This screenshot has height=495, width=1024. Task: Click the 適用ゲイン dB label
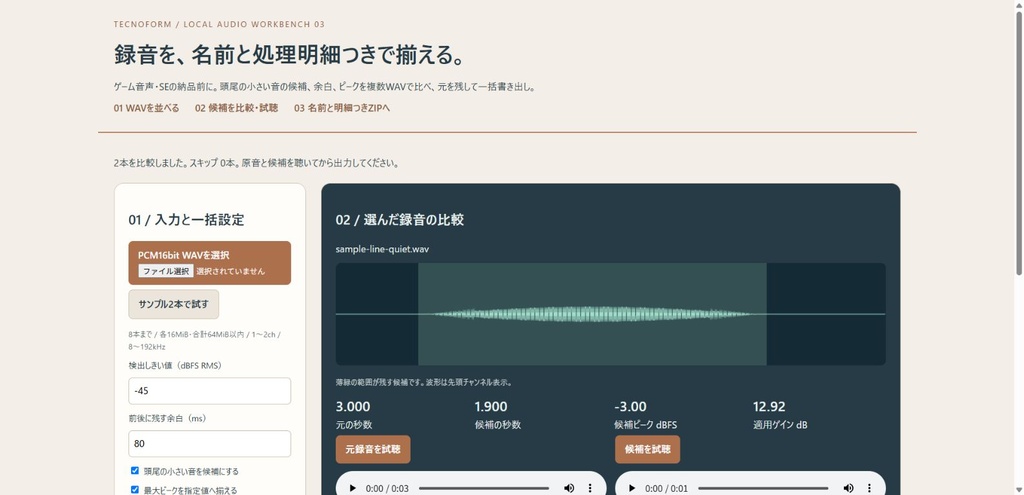(x=780, y=424)
